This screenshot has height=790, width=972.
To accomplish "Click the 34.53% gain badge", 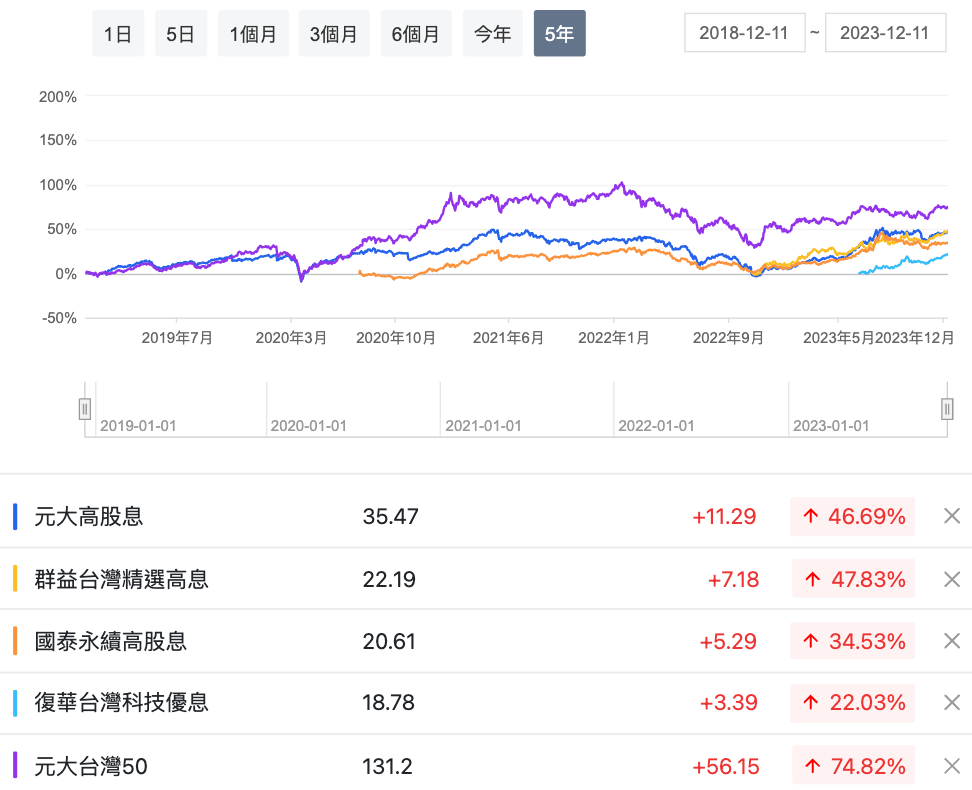I will tap(852, 641).
